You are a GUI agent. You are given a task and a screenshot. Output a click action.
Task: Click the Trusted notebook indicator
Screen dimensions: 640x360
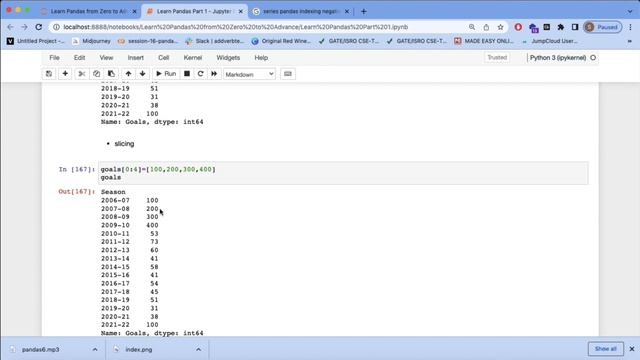click(x=497, y=58)
